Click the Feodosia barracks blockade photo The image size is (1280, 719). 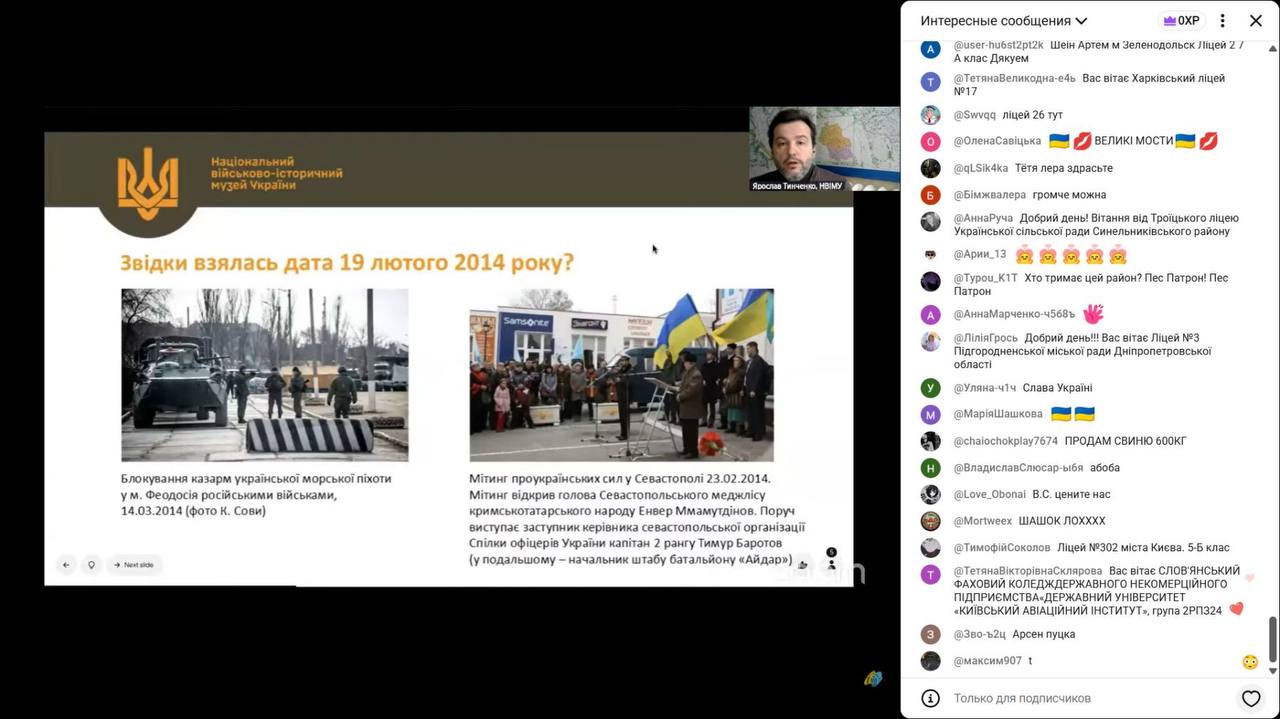[x=265, y=375]
